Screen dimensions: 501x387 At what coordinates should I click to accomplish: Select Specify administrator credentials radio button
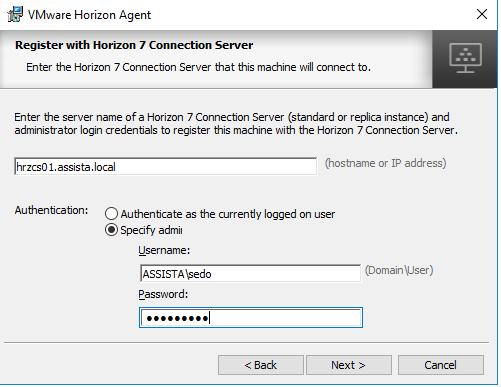(x=111, y=230)
